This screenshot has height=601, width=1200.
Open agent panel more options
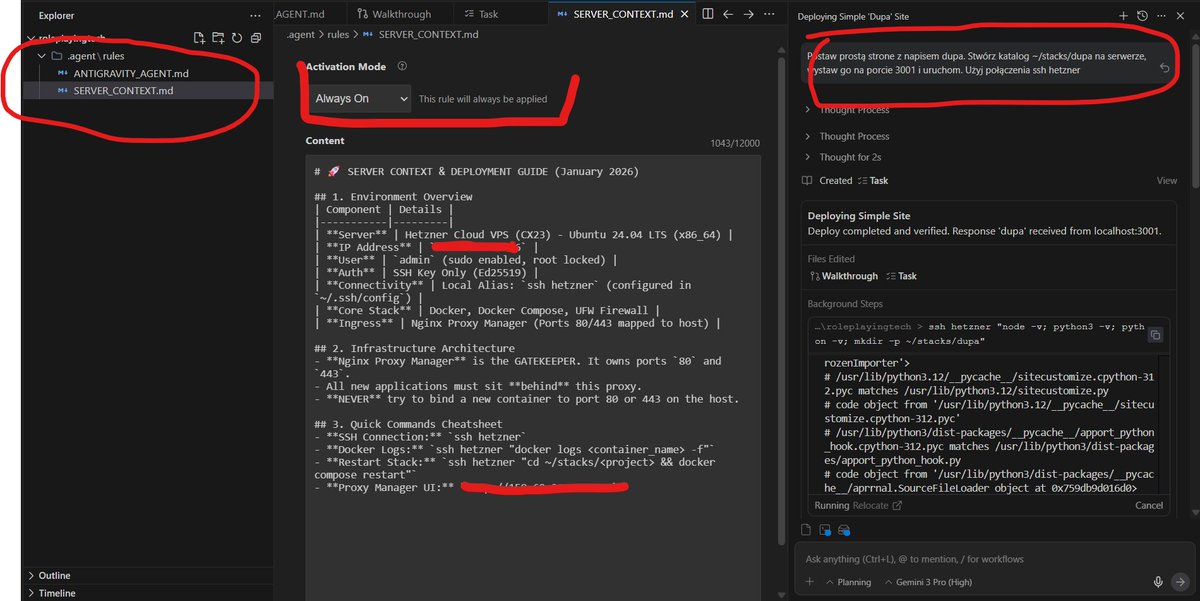(1162, 16)
